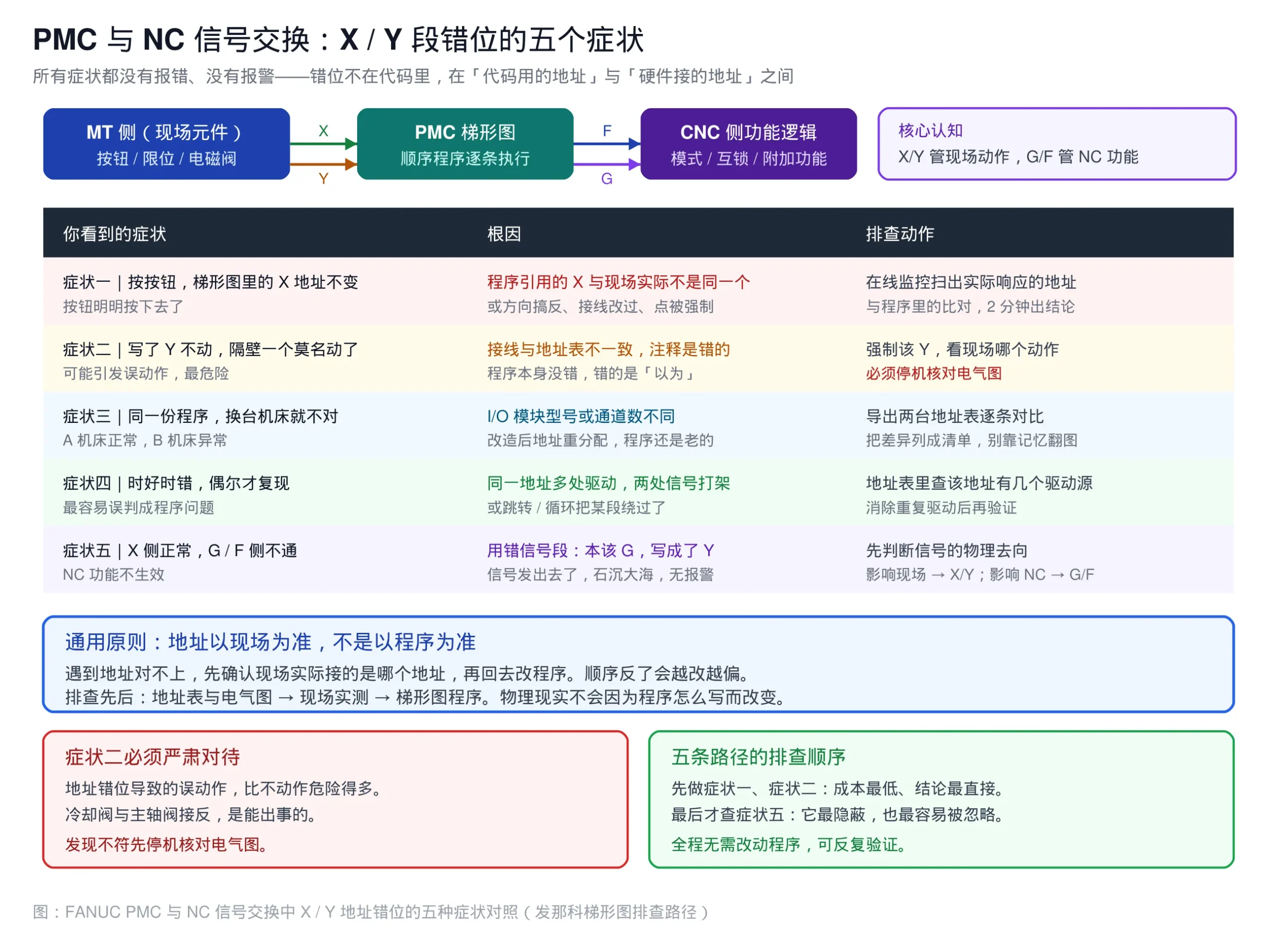1277x952 pixels.
Task: Click '程序引用的 X 与现场实际不是同一个'
Action: click(619, 282)
